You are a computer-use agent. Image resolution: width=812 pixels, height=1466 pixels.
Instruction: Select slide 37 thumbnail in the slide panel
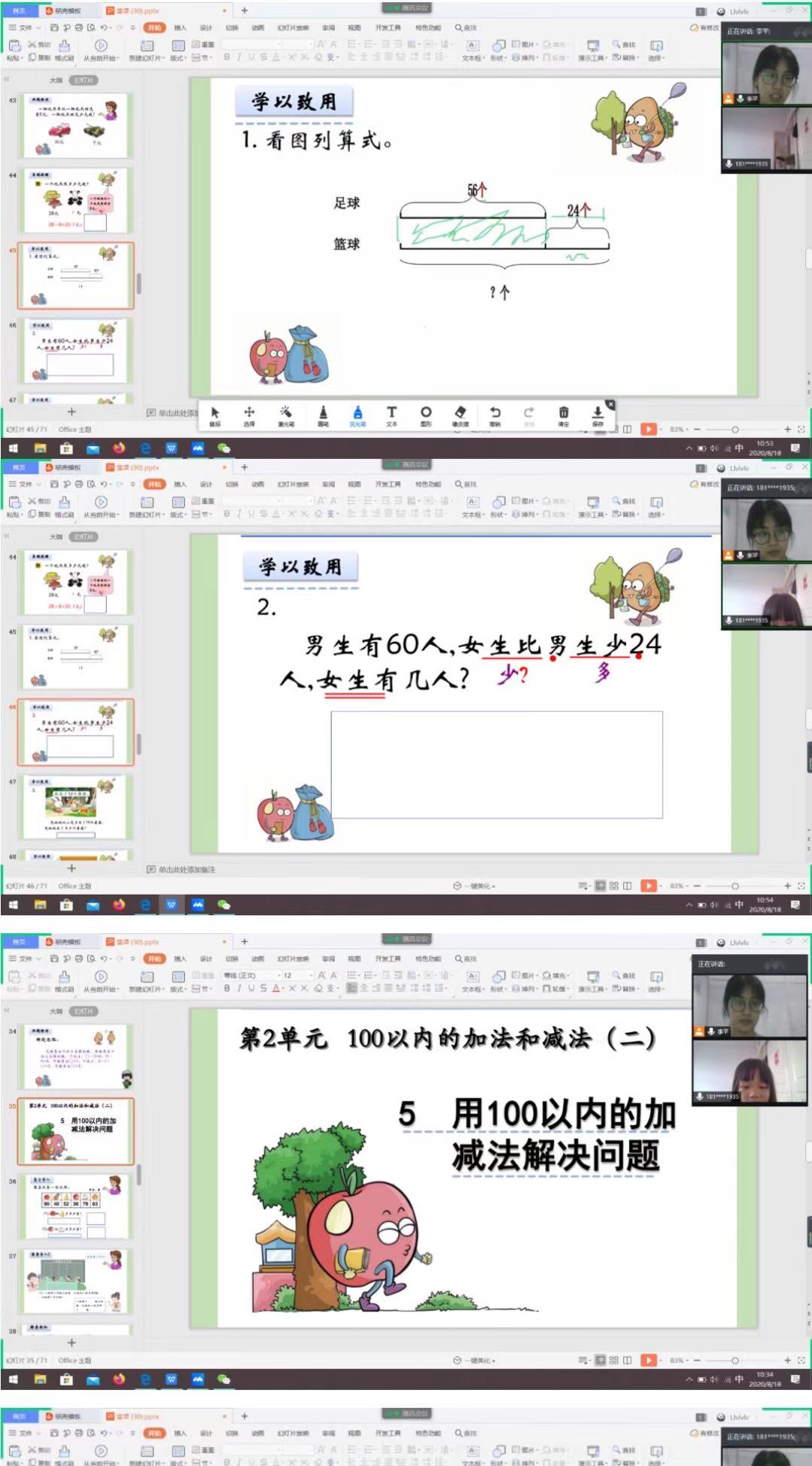click(78, 1281)
